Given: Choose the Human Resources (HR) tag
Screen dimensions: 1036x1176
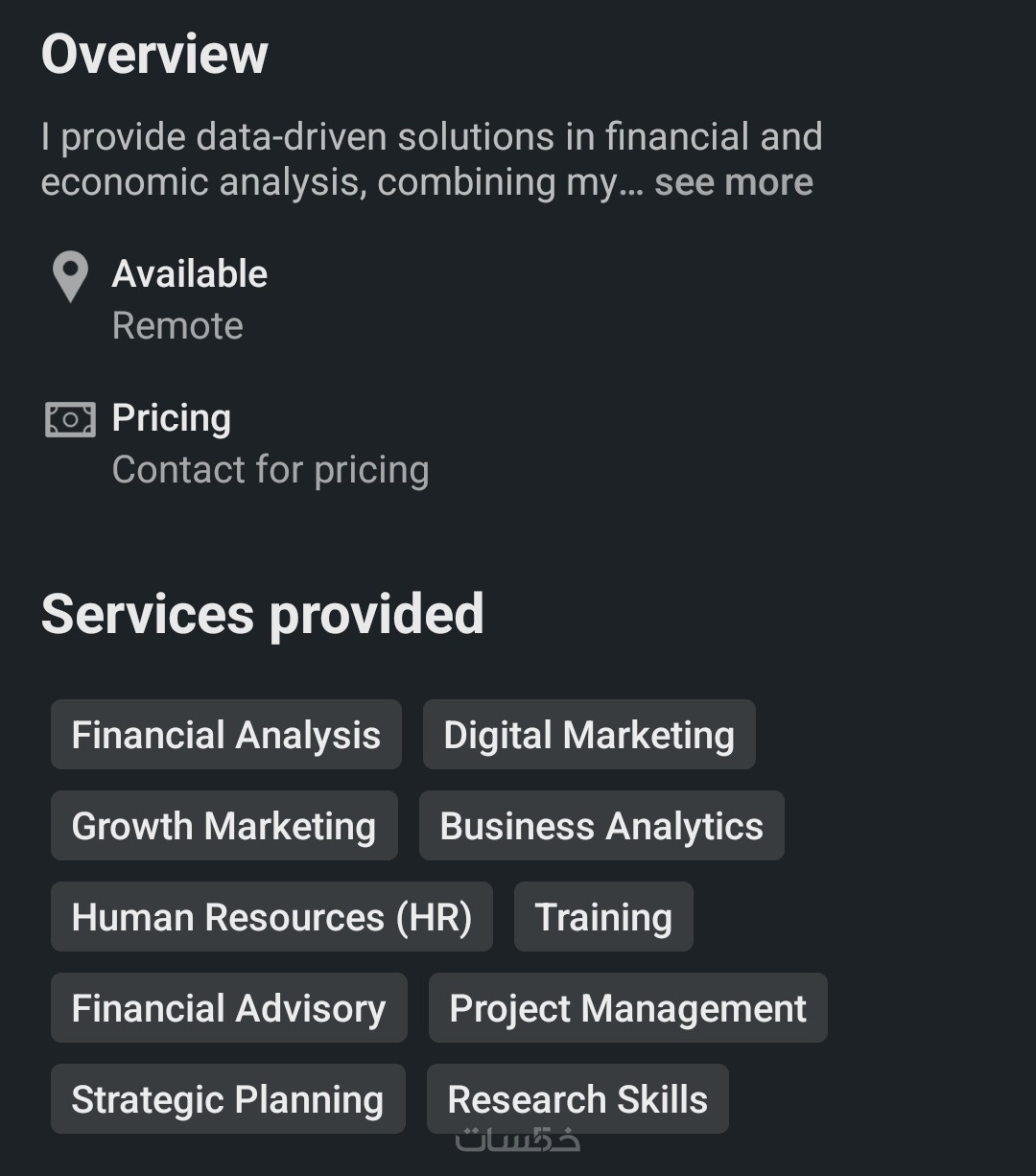Looking at the screenshot, I should [271, 917].
